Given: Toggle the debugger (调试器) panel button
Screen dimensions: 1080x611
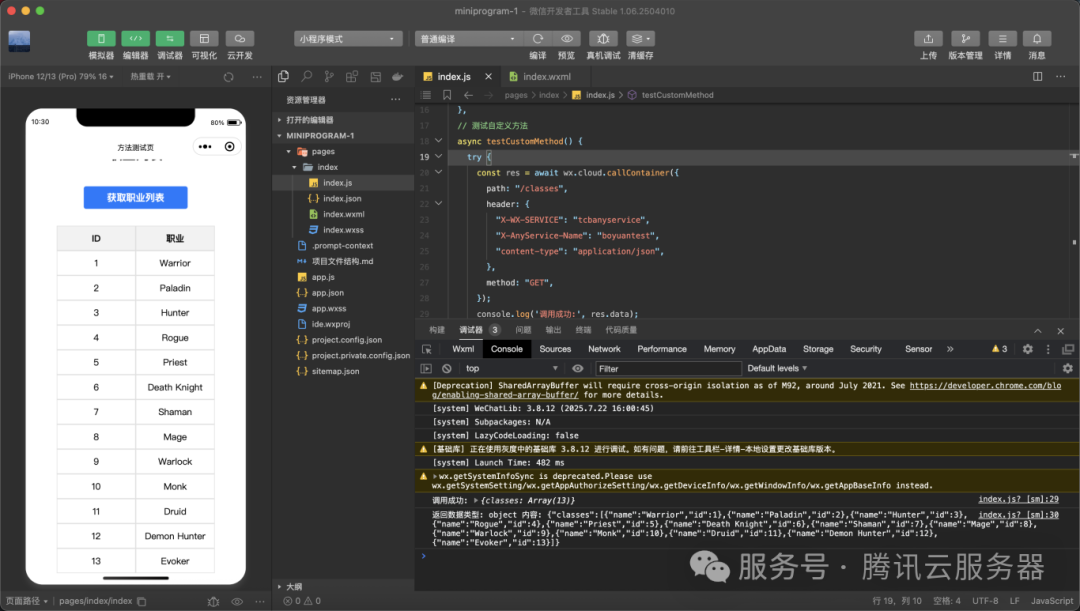Looking at the screenshot, I should pyautogui.click(x=170, y=39).
